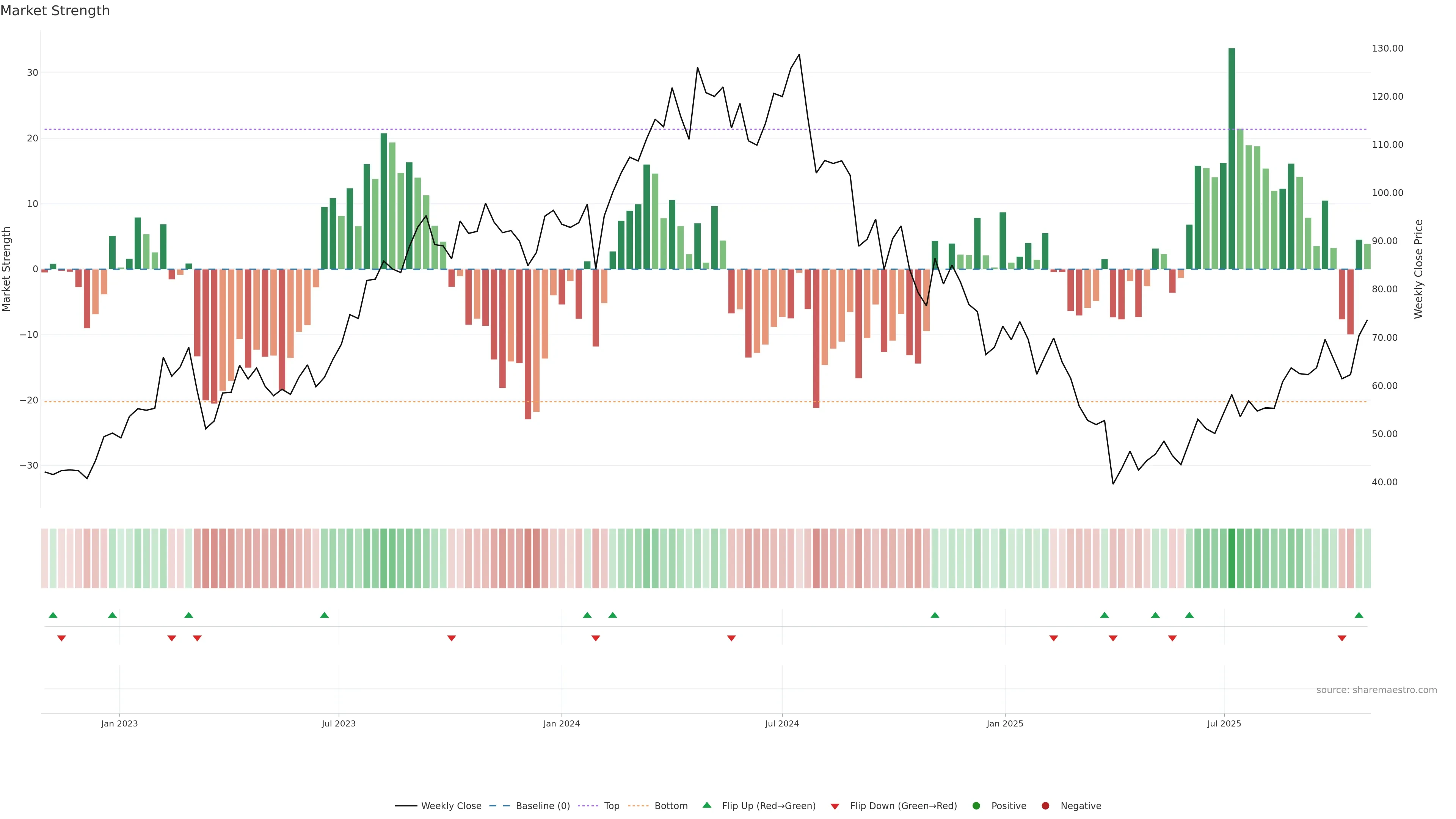The image size is (1456, 819).
Task: Click the last Flip Up marker at right edge
Action: click(x=1359, y=615)
